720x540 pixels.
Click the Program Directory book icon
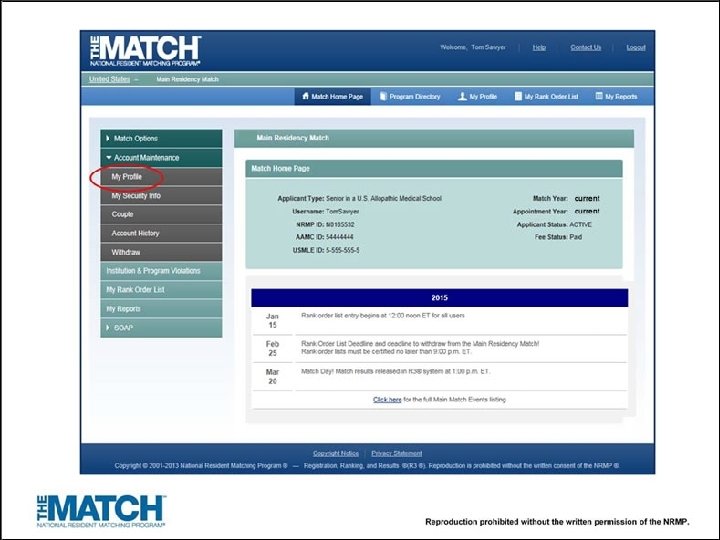[x=383, y=96]
